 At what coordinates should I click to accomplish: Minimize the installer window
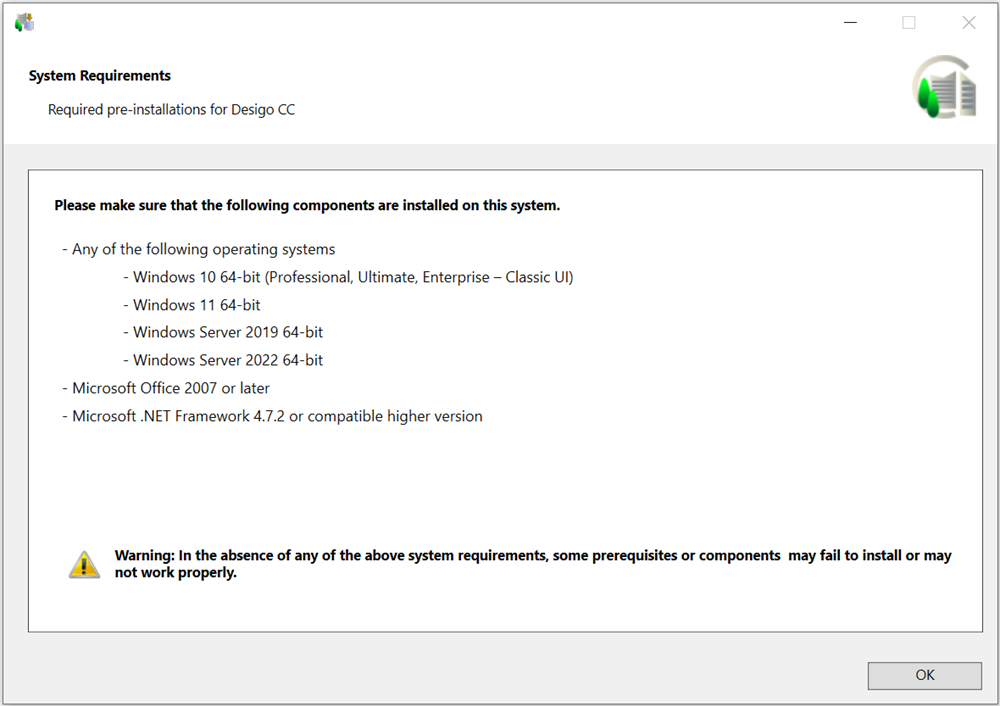pyautogui.click(x=849, y=22)
